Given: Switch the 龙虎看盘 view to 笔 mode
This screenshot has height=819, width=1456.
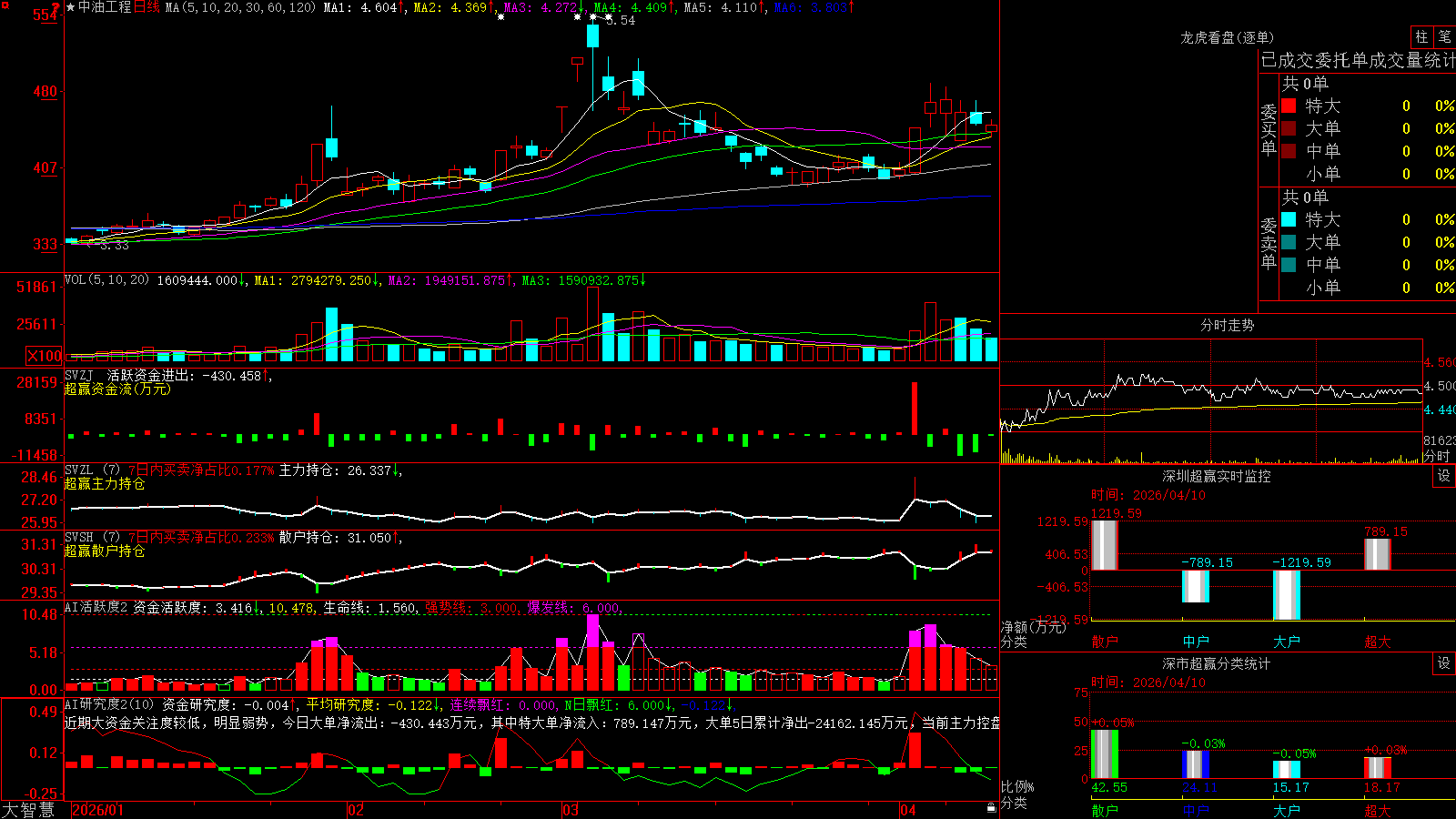Looking at the screenshot, I should click(1444, 36).
